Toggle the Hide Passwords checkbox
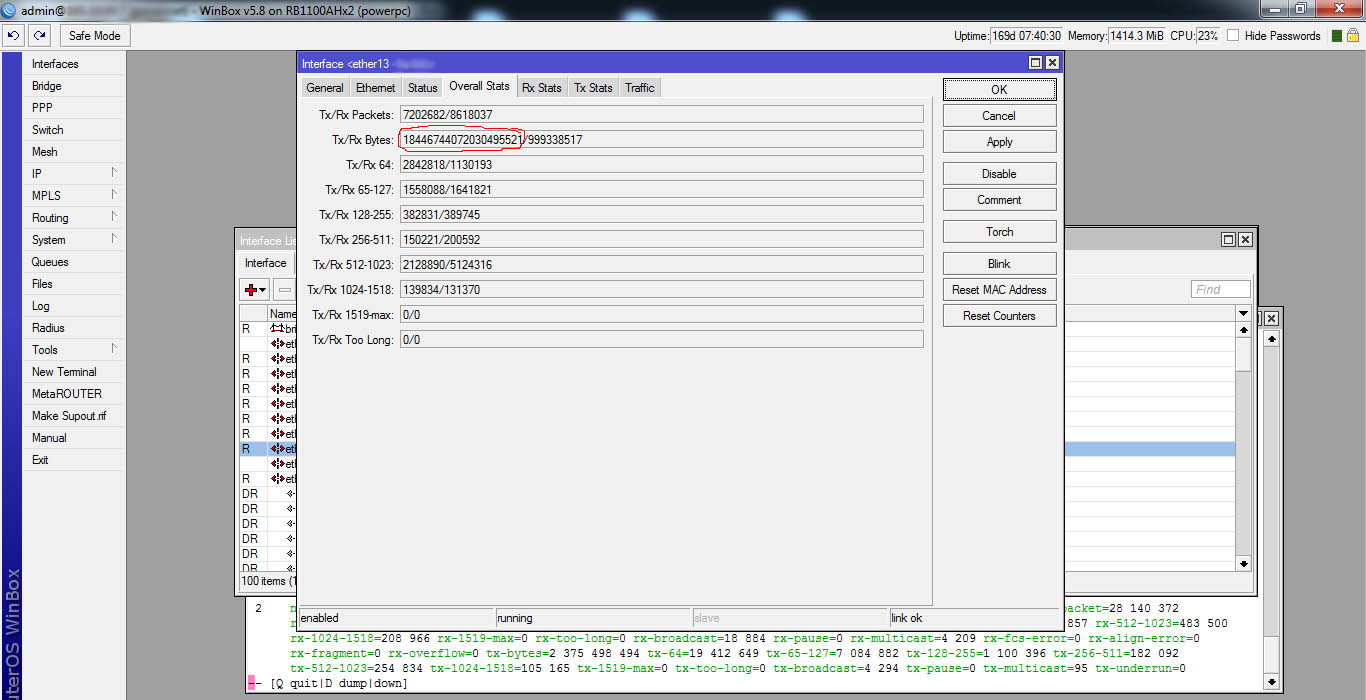The height and width of the screenshot is (700, 1366). click(1233, 36)
